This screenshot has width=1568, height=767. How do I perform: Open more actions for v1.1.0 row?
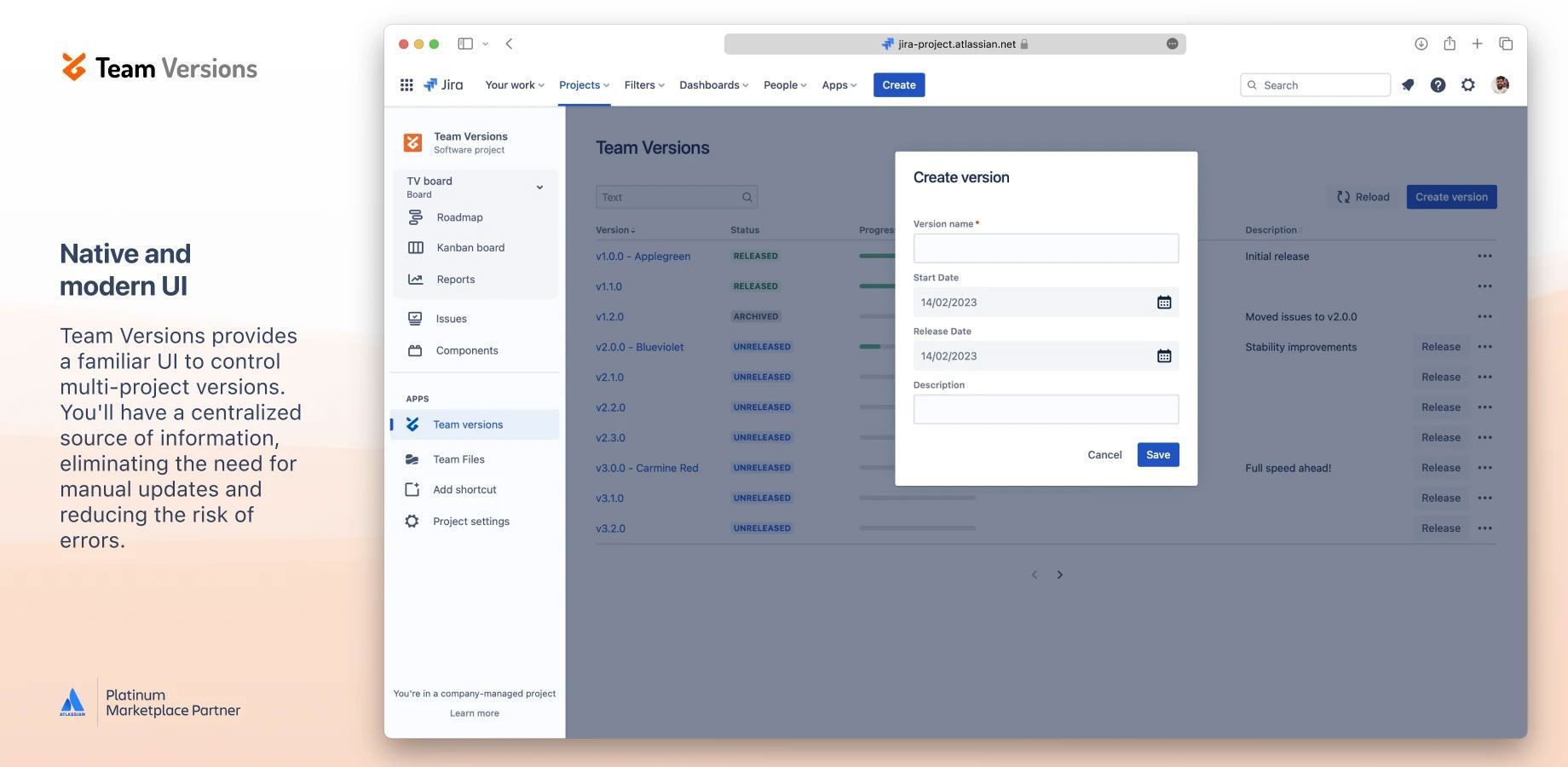pos(1484,286)
